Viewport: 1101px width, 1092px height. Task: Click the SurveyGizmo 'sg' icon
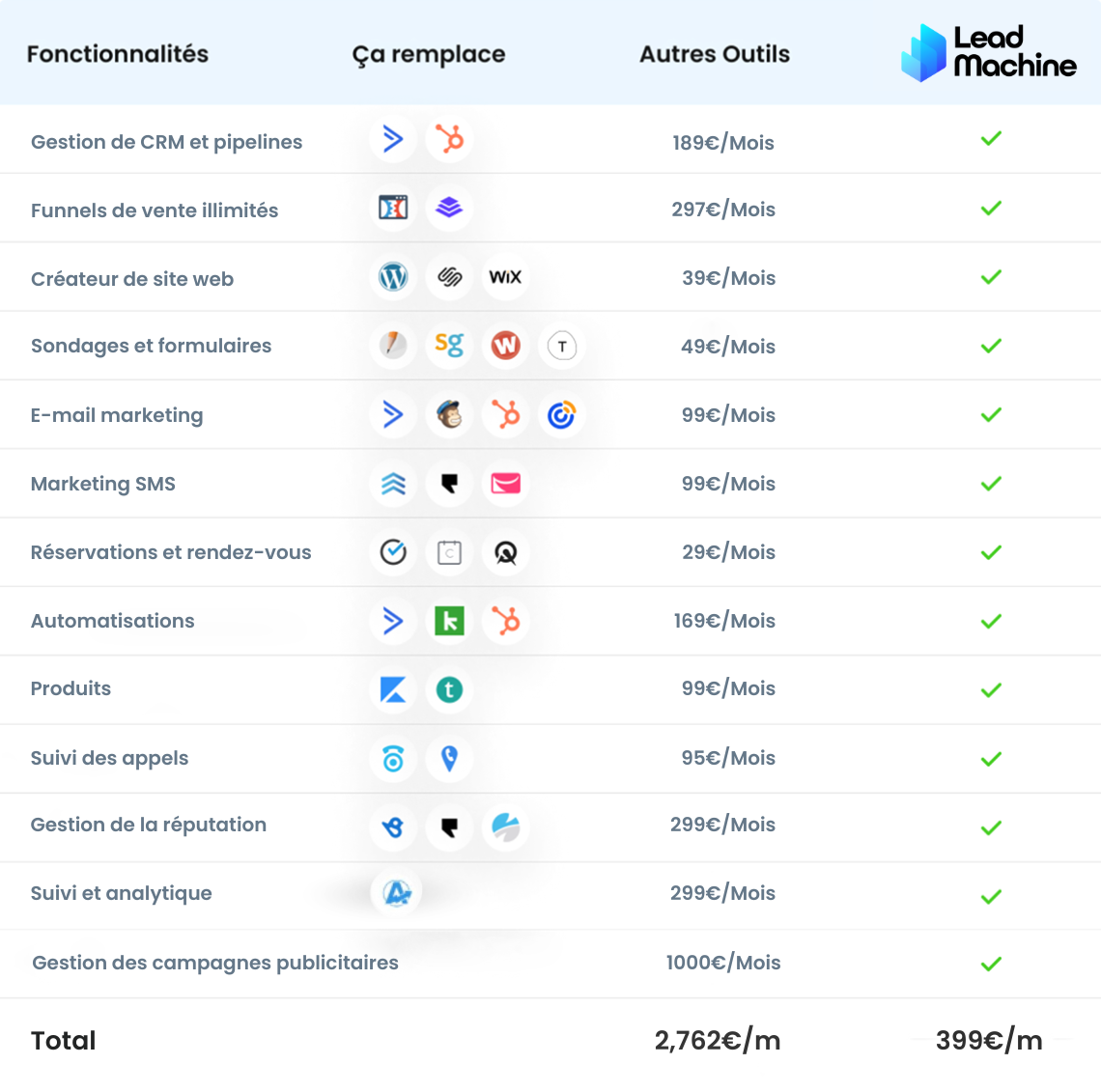[x=449, y=346]
